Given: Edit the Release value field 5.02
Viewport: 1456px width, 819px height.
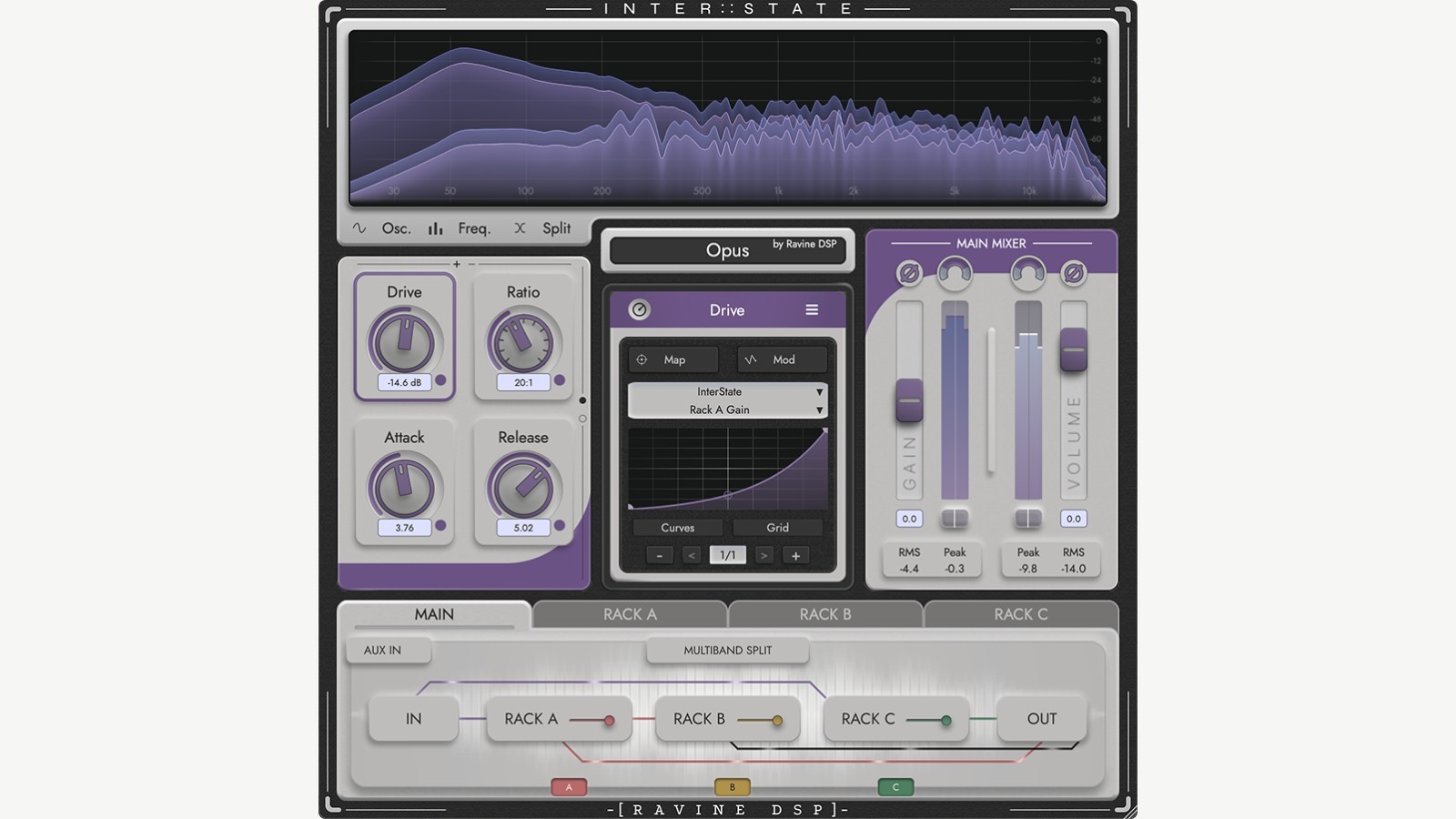Looking at the screenshot, I should (x=523, y=527).
